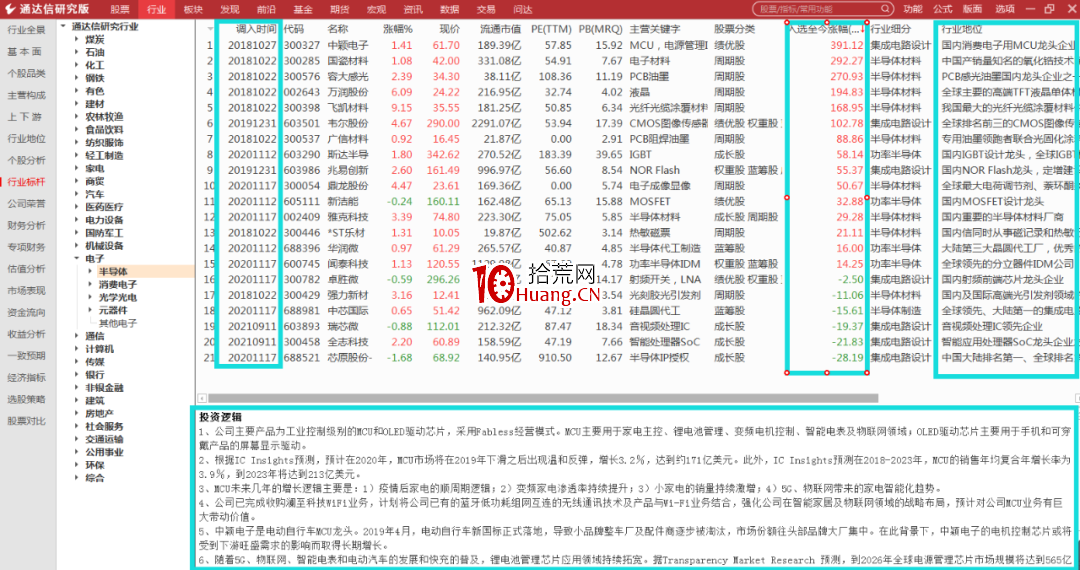Open the 选项 menu

click(1005, 9)
